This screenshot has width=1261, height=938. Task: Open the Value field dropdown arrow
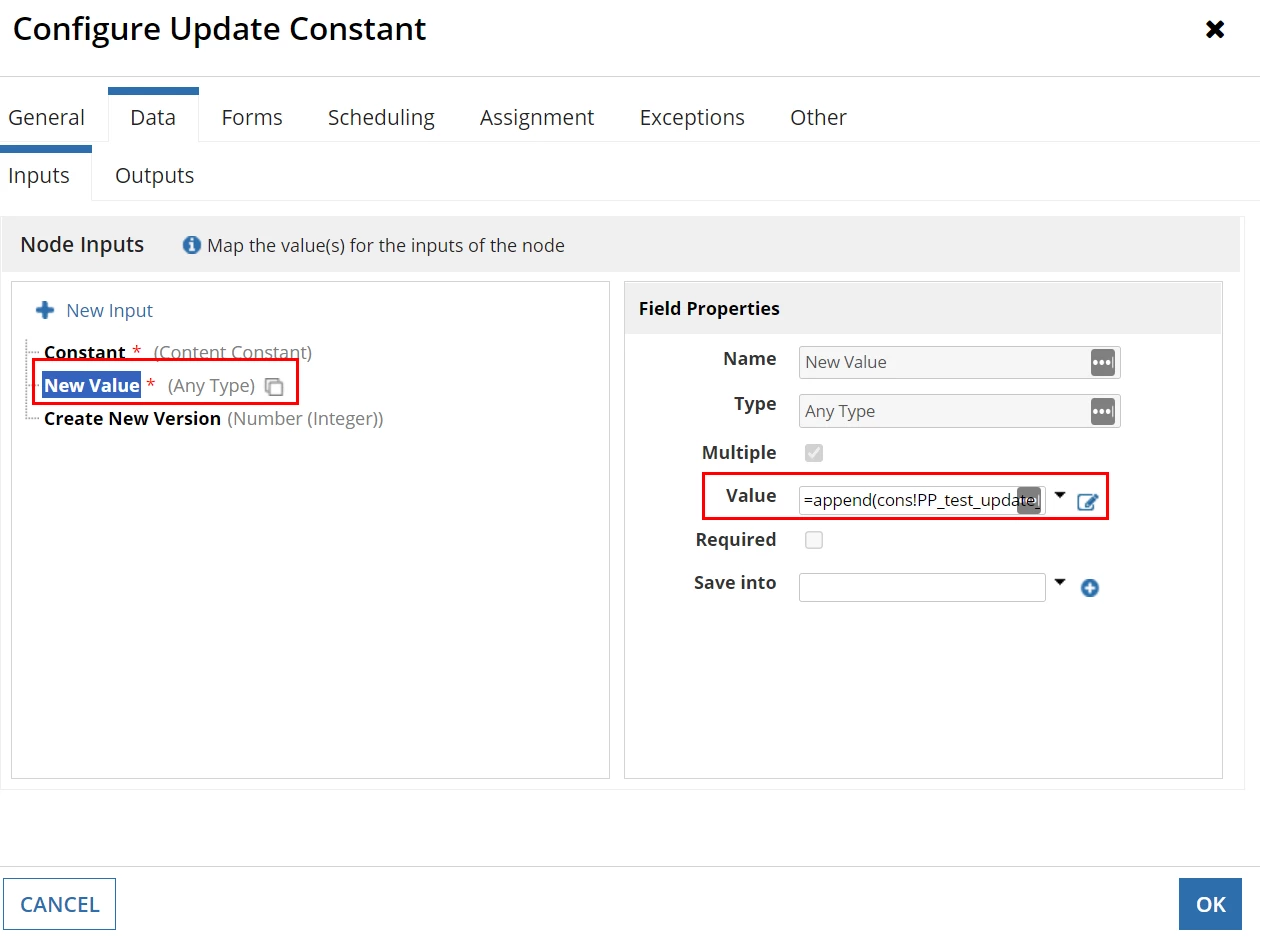click(1060, 495)
